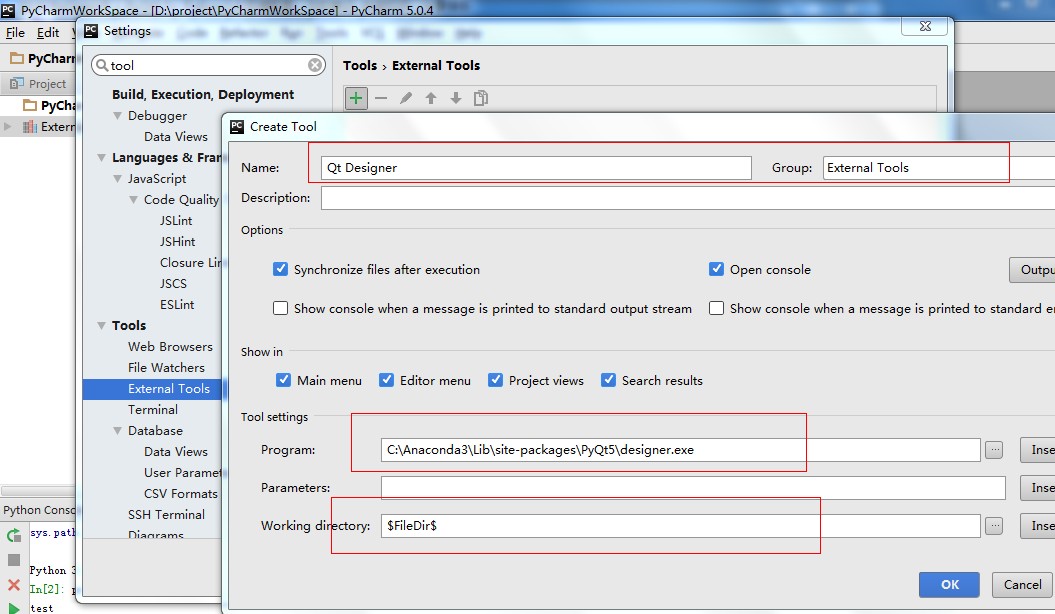Image resolution: width=1055 pixels, height=614 pixels.
Task: Move tool down with down arrow icon
Action: point(456,98)
